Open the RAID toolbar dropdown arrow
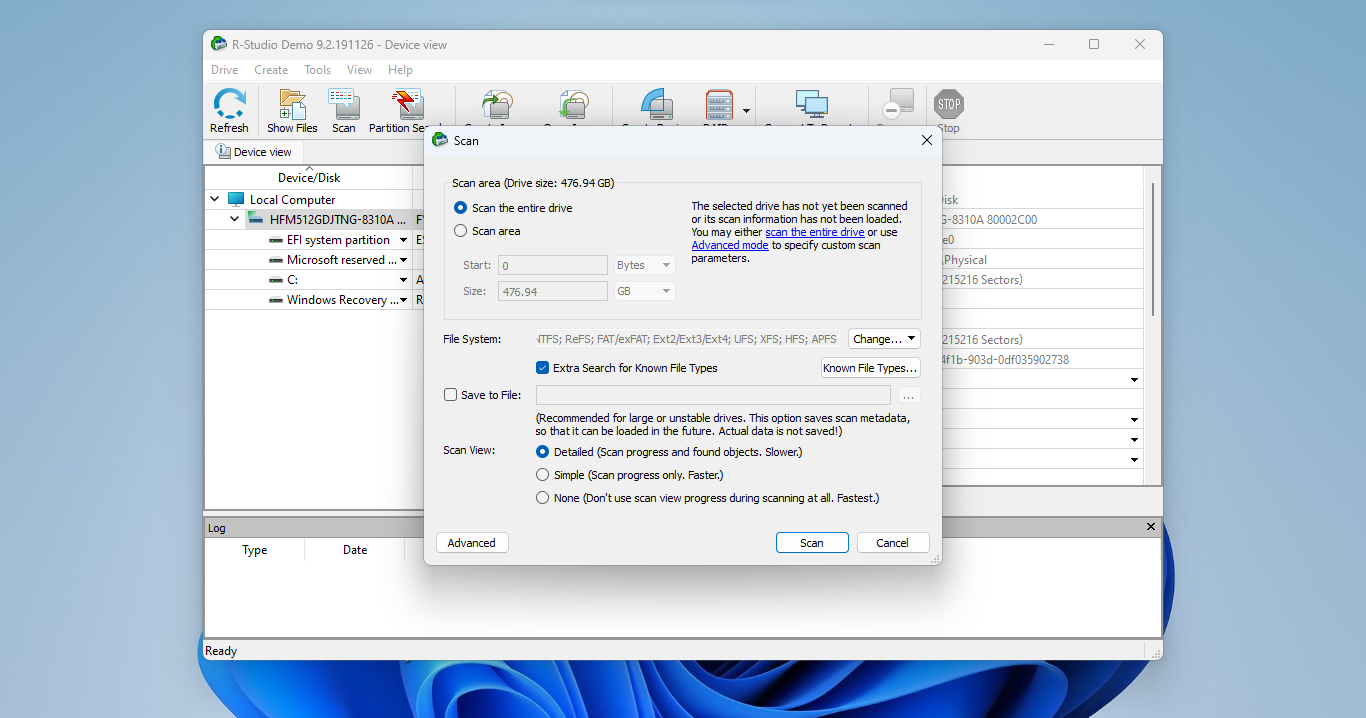This screenshot has width=1366, height=718. [746, 110]
